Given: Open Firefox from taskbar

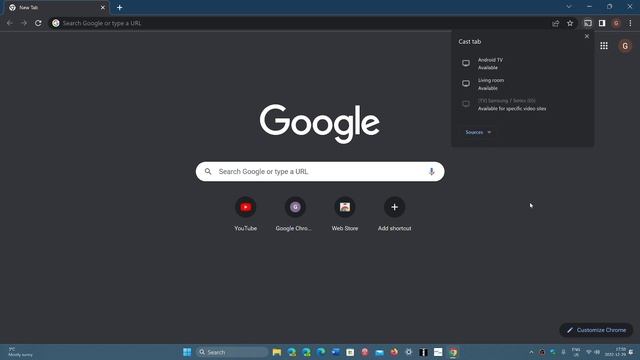Looking at the screenshot, I should click(394, 352).
